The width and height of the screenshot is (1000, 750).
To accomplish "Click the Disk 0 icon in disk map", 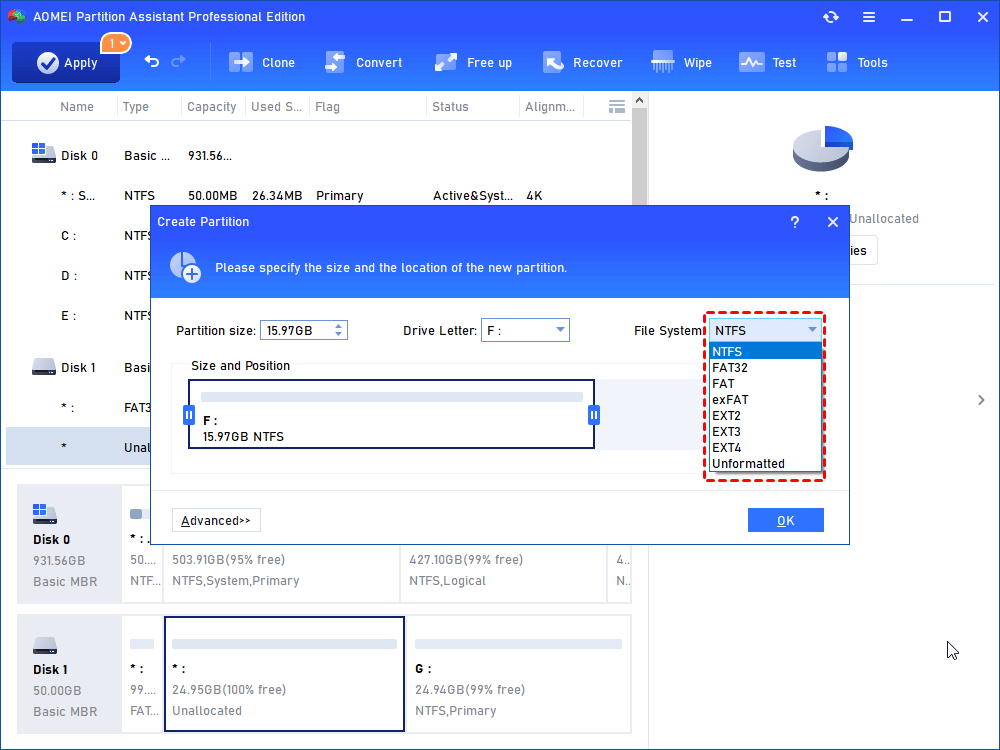I will pos(45,513).
